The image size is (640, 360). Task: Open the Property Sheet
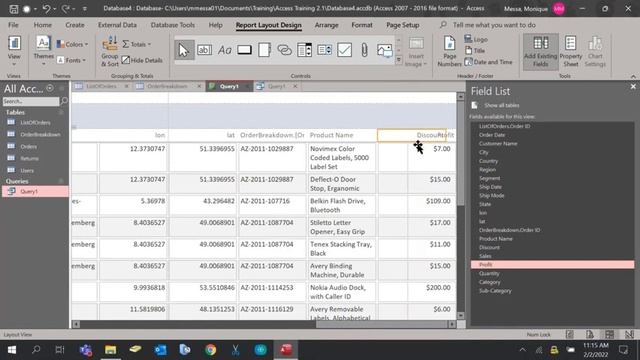[x=571, y=52]
